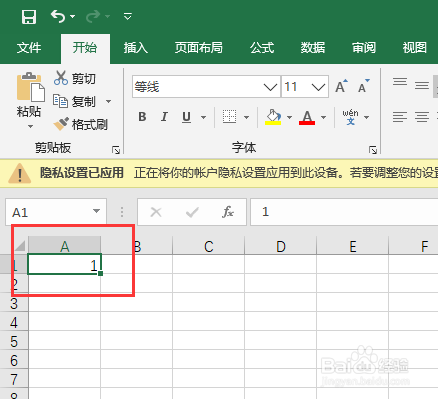Switch to the 公式 ribbon tab

262,48
